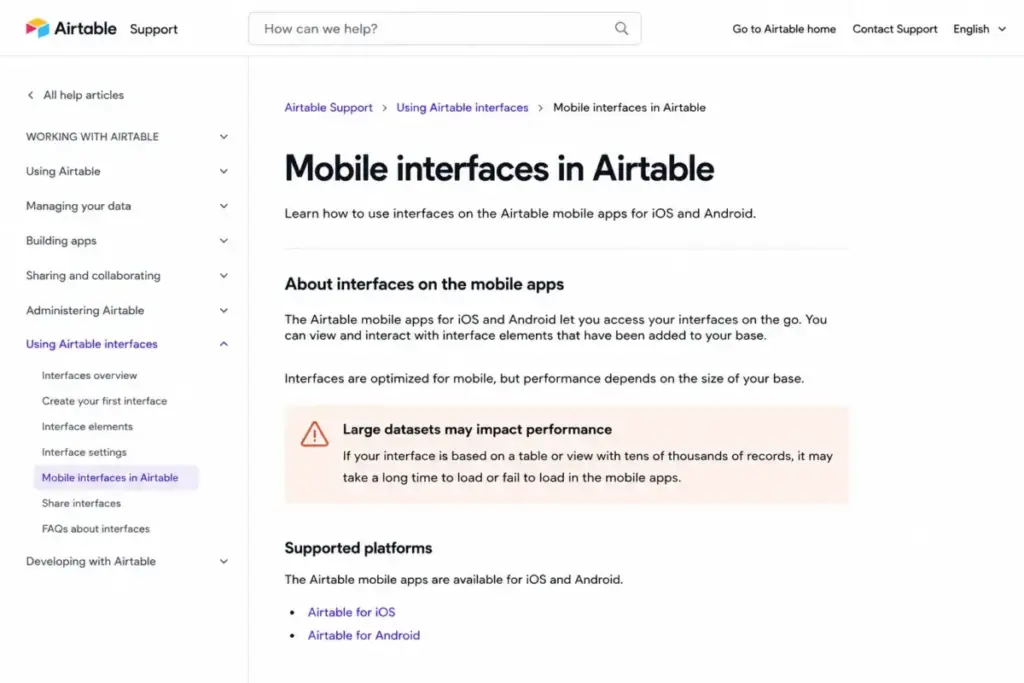Viewport: 1024px width, 683px height.
Task: Click the warning triangle icon in the callout
Action: coord(314,434)
